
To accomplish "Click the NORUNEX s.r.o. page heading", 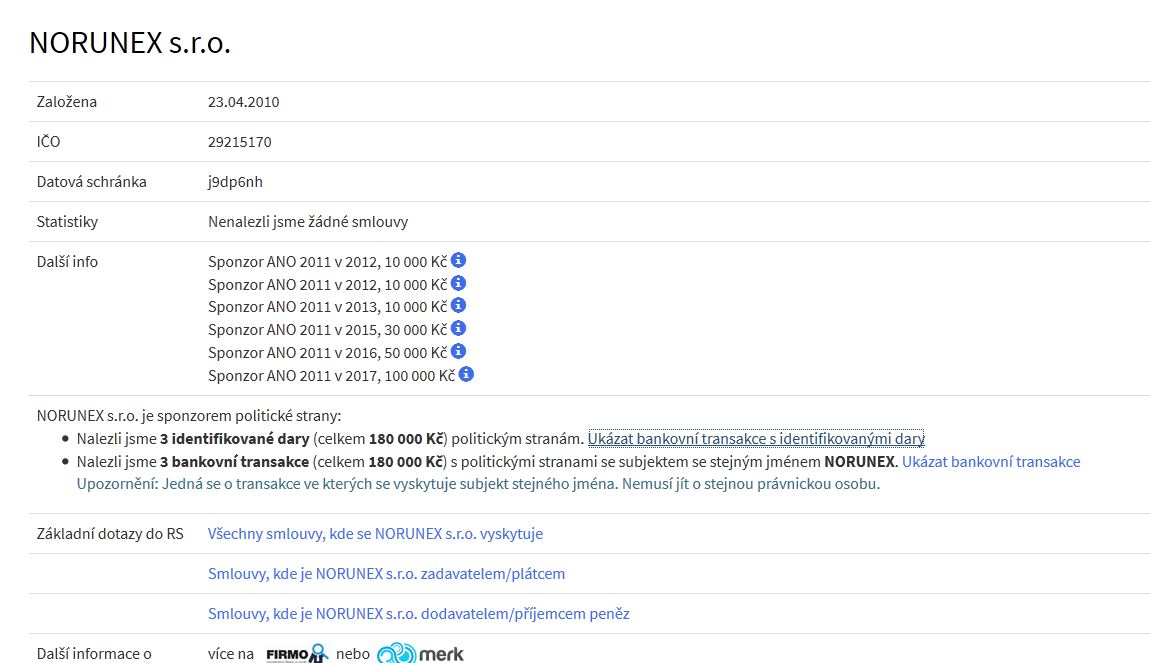I will coord(130,43).
